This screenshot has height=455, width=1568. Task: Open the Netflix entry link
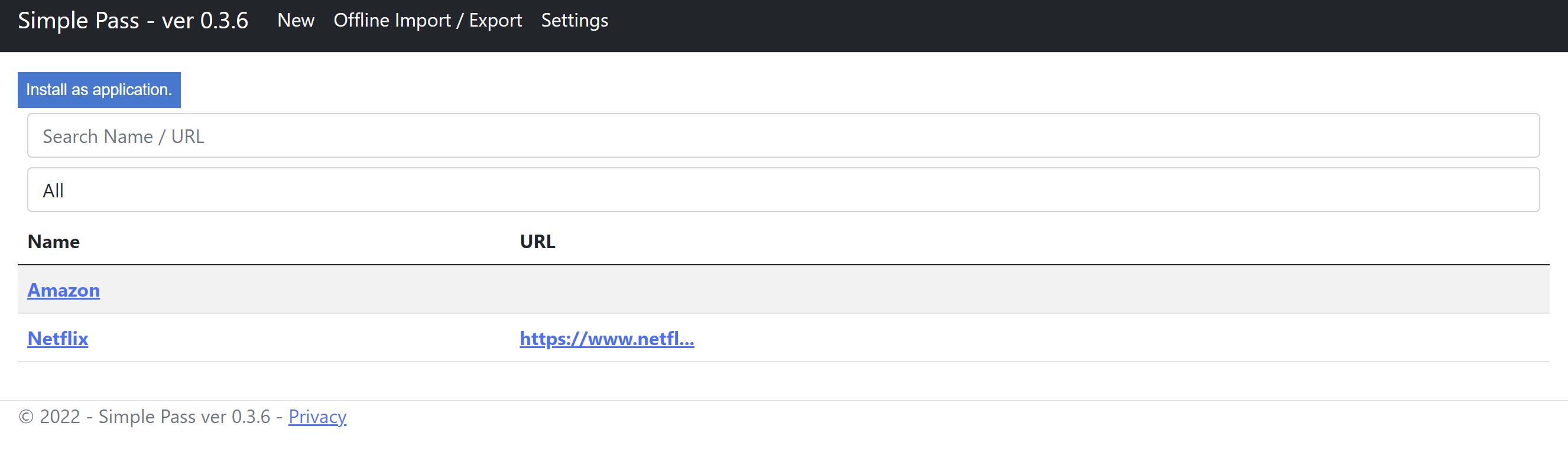(x=58, y=338)
